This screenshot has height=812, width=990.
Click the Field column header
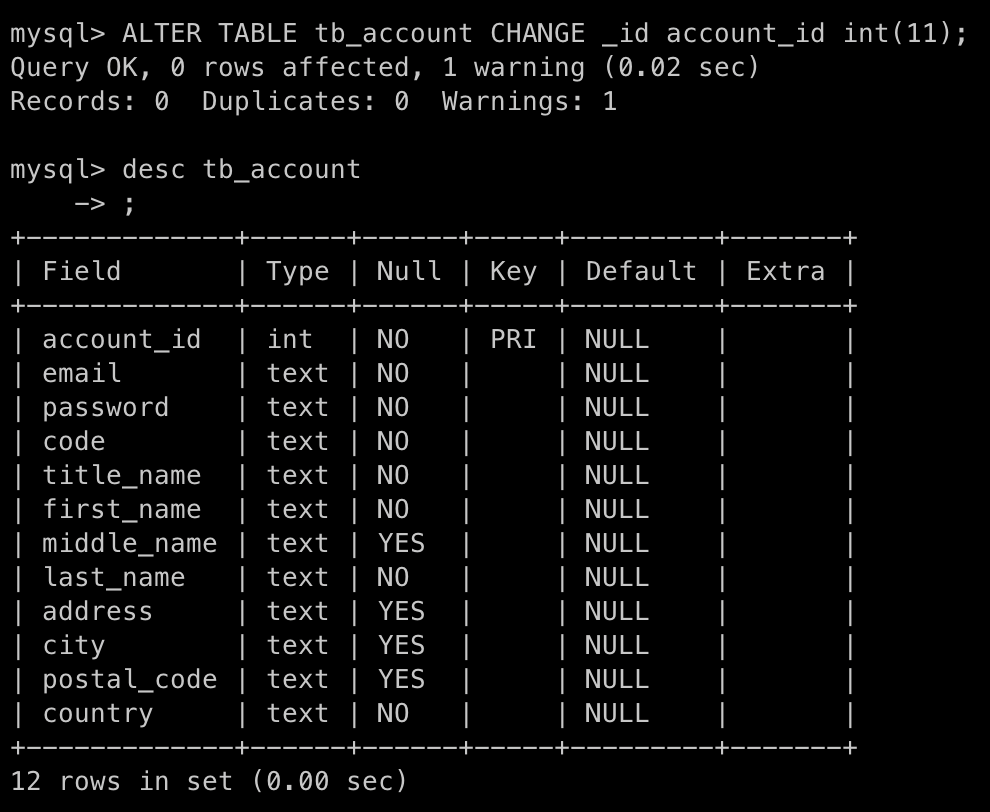tap(81, 272)
